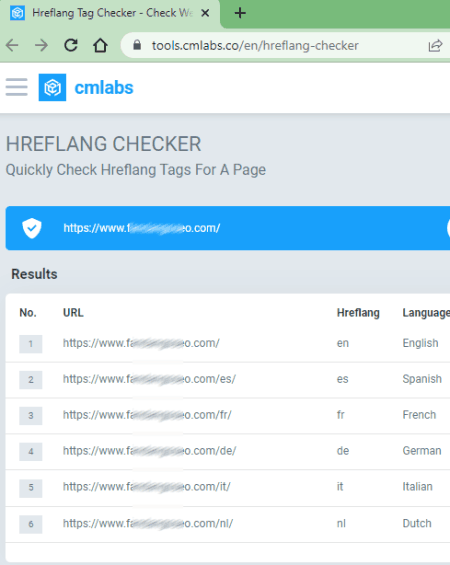Click the share page icon in address bar

point(435,46)
